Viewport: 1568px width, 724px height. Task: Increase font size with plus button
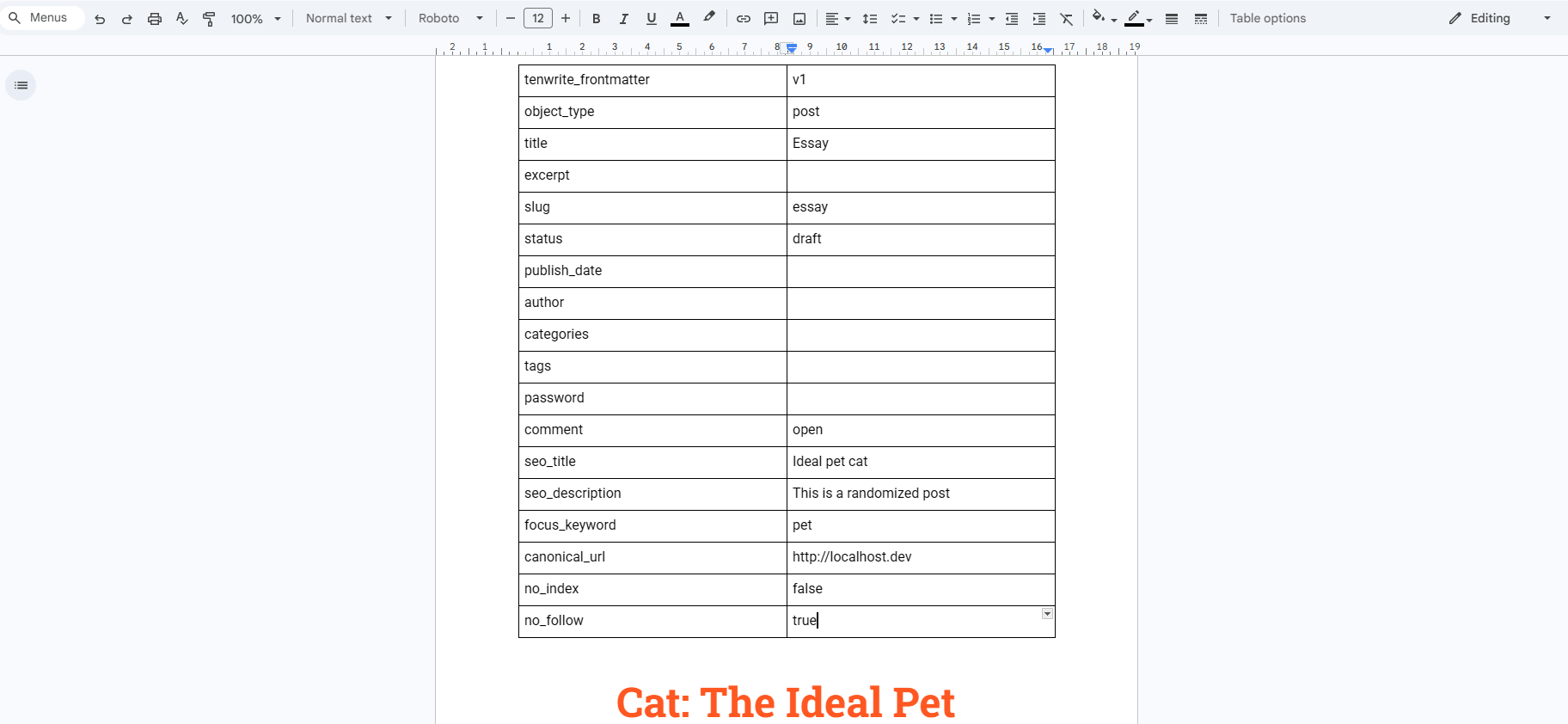click(x=566, y=18)
